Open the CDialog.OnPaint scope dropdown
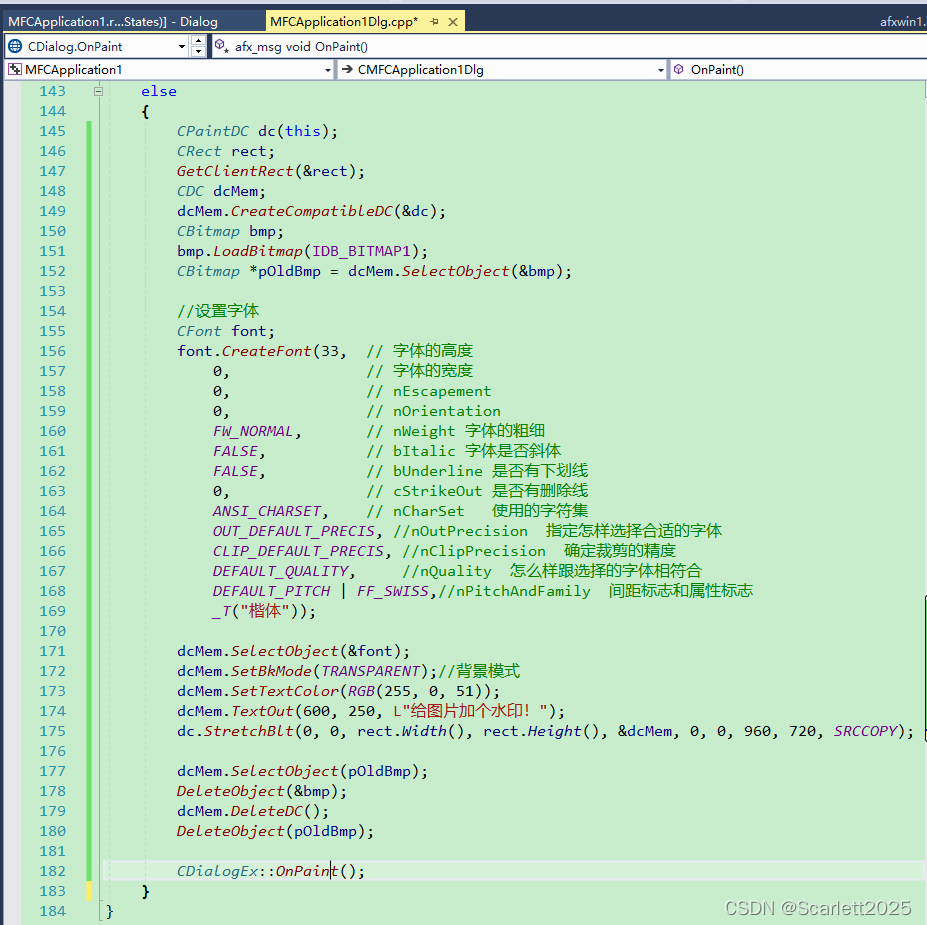This screenshot has width=927, height=925. 181,47
